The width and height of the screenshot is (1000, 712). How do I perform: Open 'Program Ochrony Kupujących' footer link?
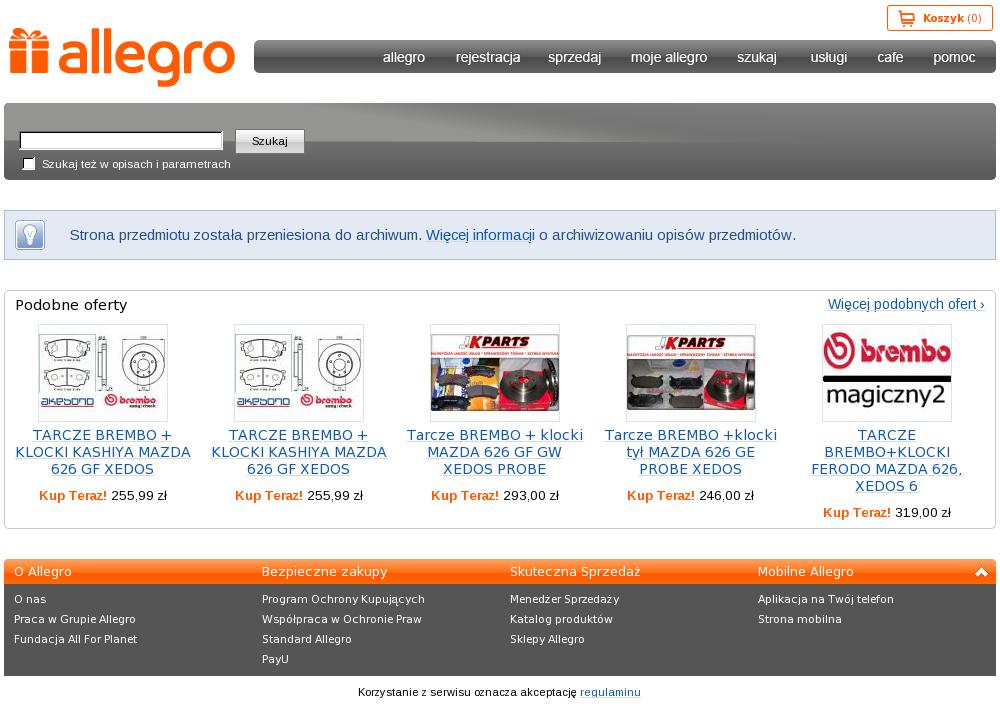(343, 599)
